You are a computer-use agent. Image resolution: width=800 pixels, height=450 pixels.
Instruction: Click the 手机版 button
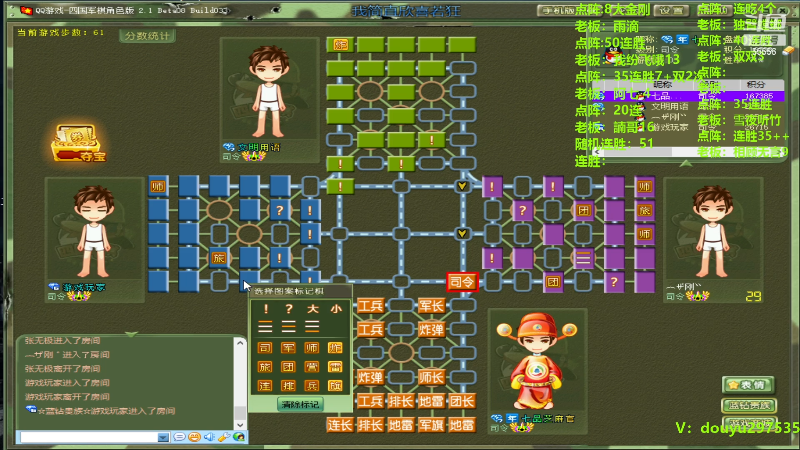(x=556, y=10)
